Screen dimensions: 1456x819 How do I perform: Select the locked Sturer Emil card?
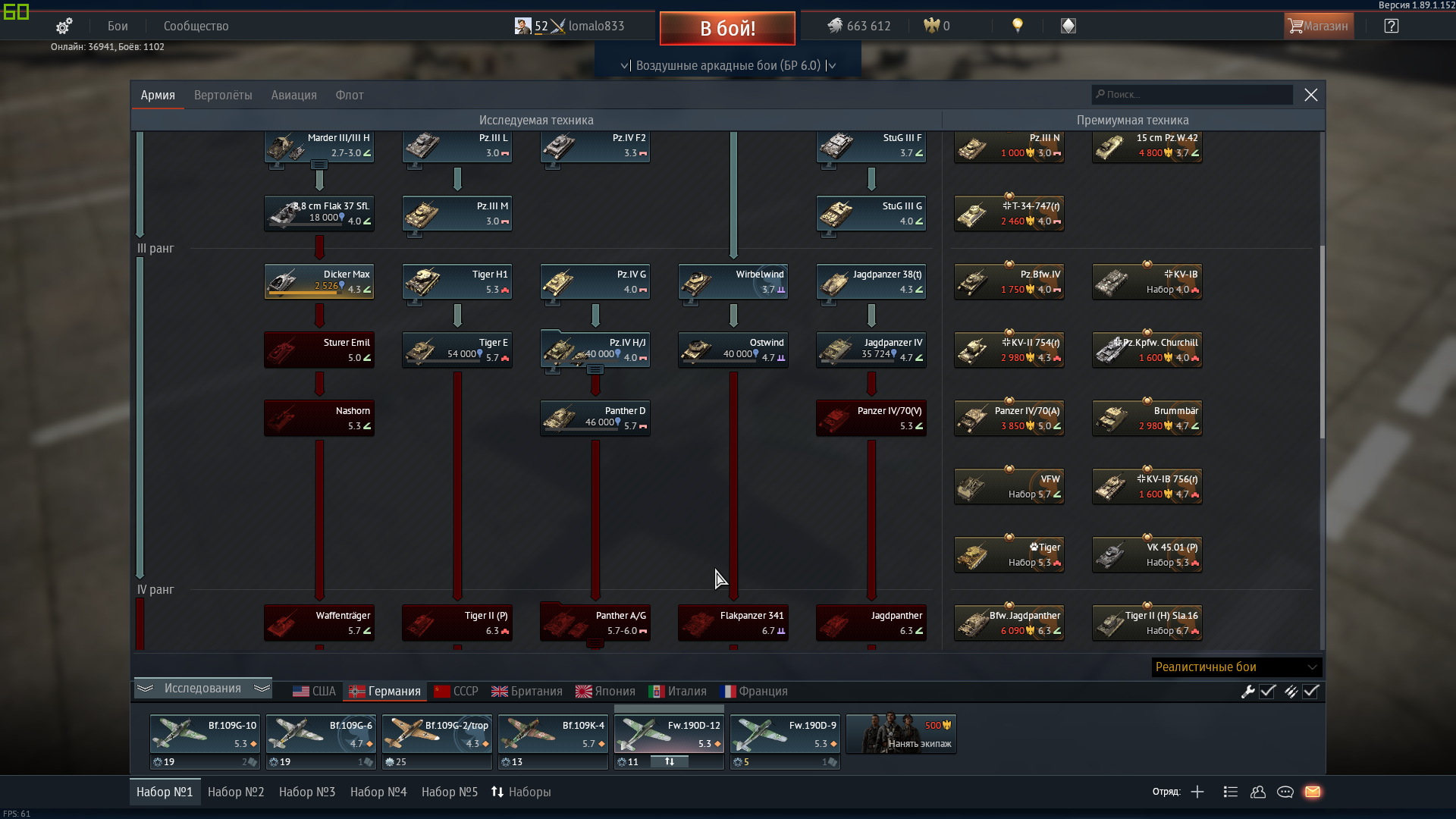coord(319,350)
